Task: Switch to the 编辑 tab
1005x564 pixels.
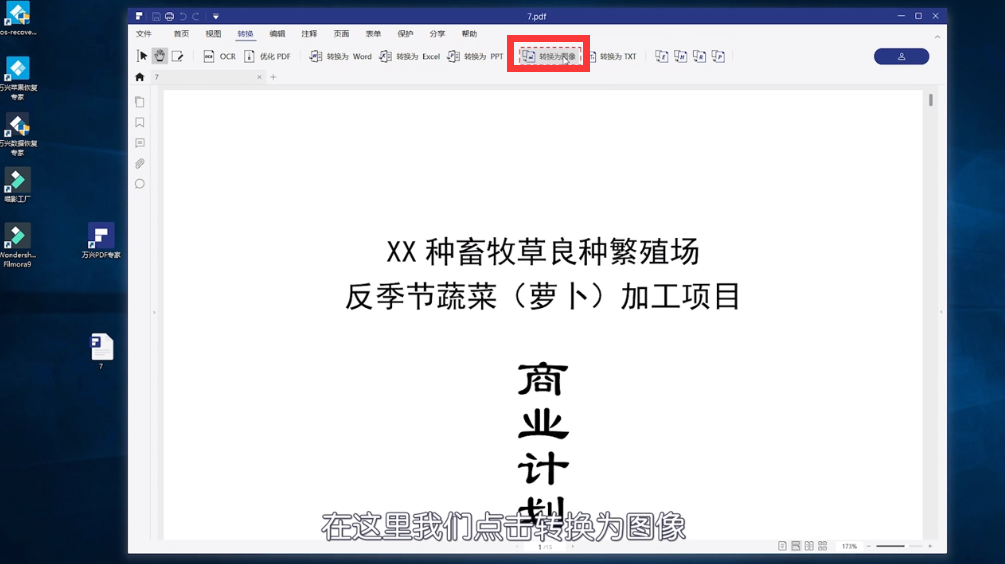Action: (x=278, y=33)
